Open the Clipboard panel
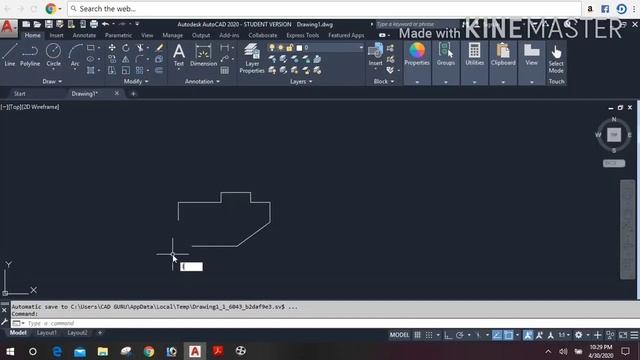The height and width of the screenshot is (360, 640). 503,54
